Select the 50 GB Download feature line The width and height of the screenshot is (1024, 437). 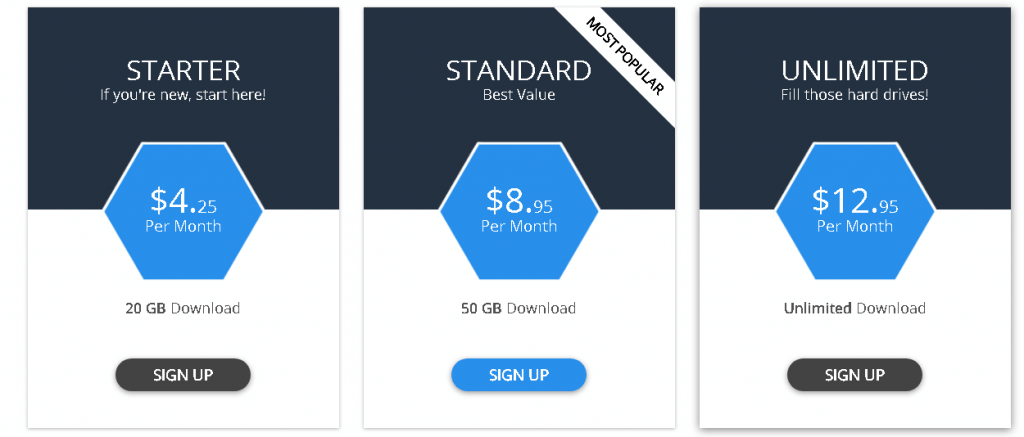click(x=518, y=308)
